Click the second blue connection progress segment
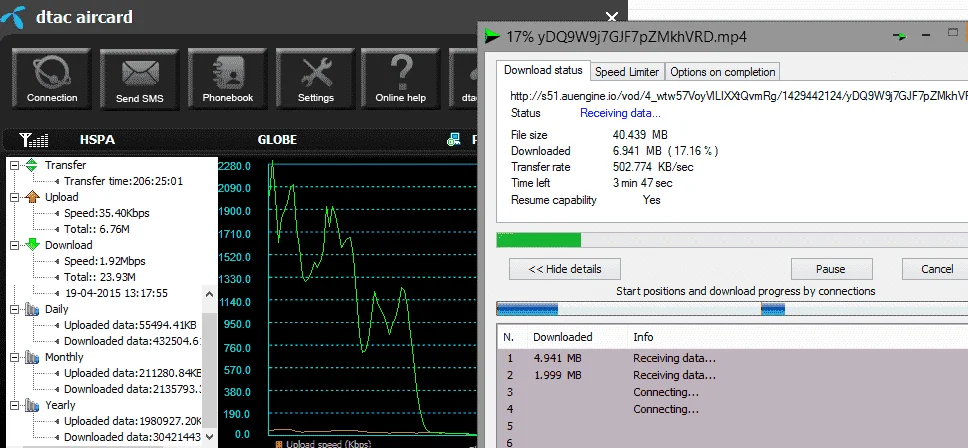This screenshot has width=968, height=448. (773, 309)
